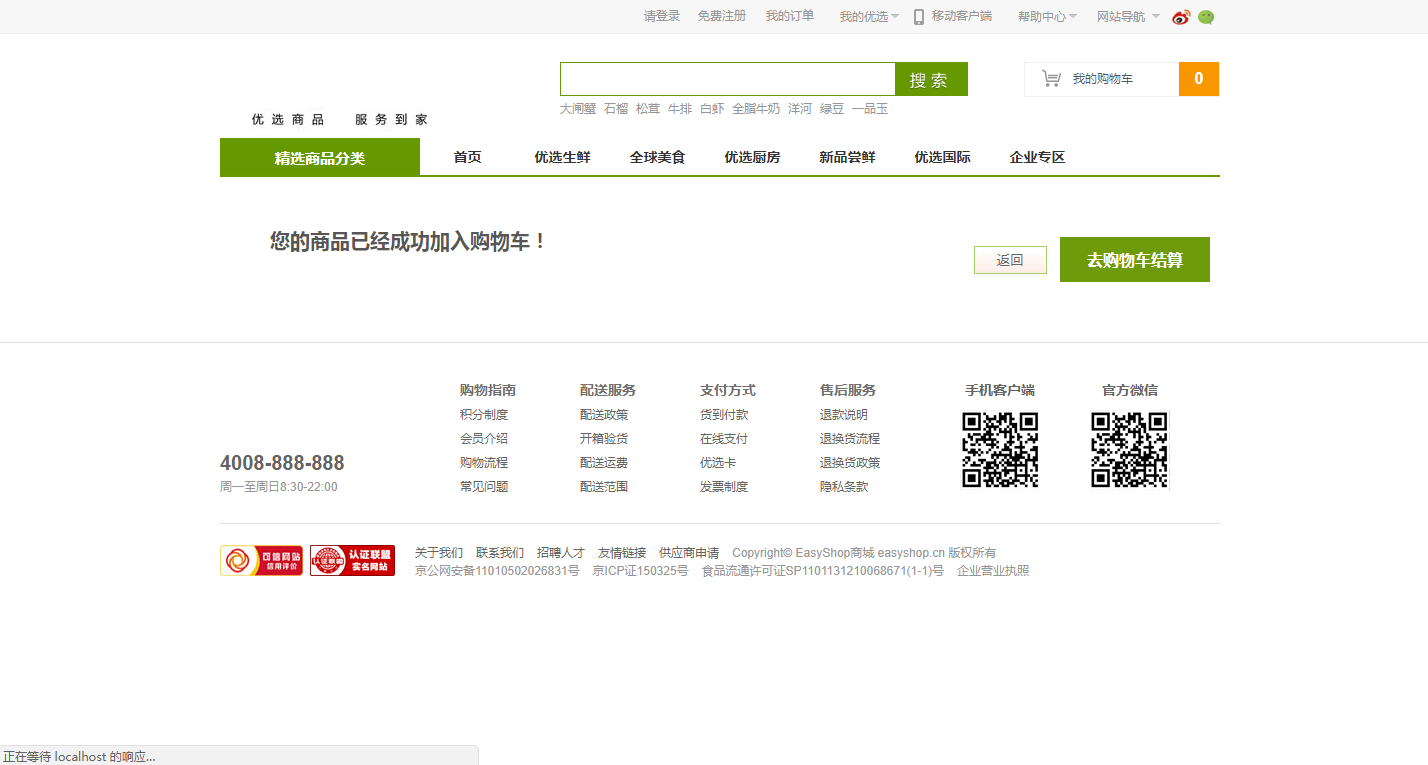The image size is (1428, 765).
Task: Open 隐私条款 footer link
Action: coord(844,487)
